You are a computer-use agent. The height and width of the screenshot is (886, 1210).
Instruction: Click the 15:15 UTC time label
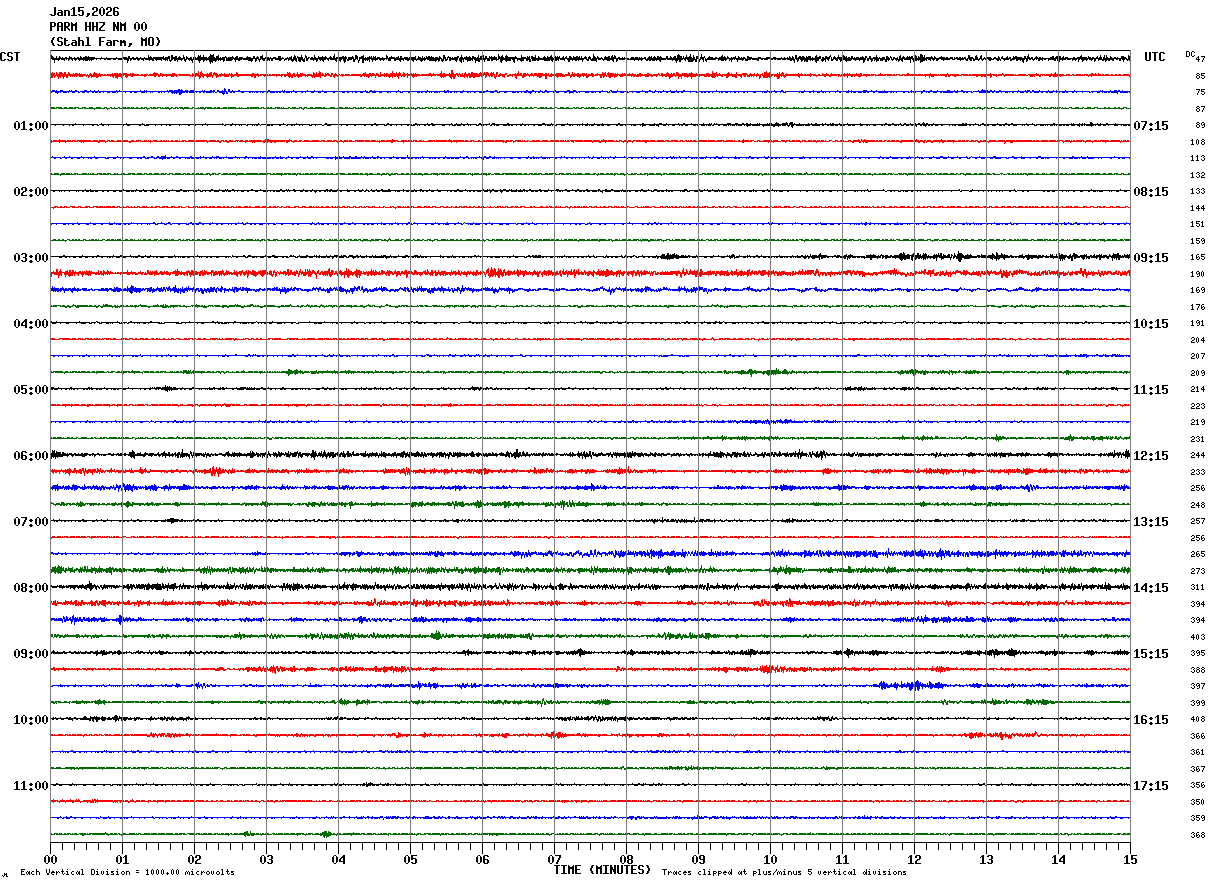click(1151, 654)
